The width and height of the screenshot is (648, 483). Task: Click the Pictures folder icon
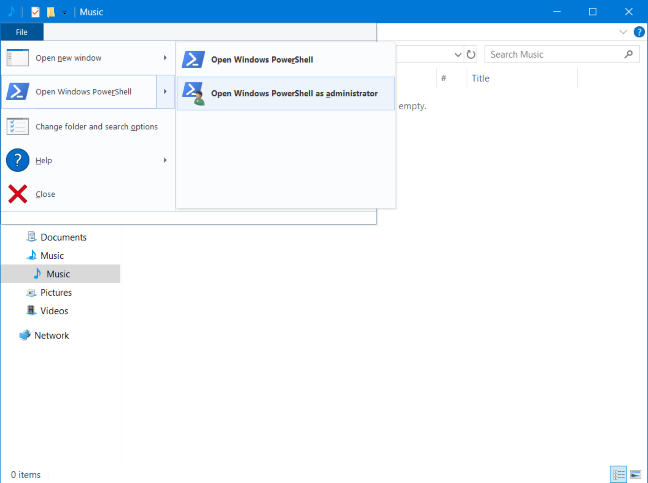tap(31, 293)
